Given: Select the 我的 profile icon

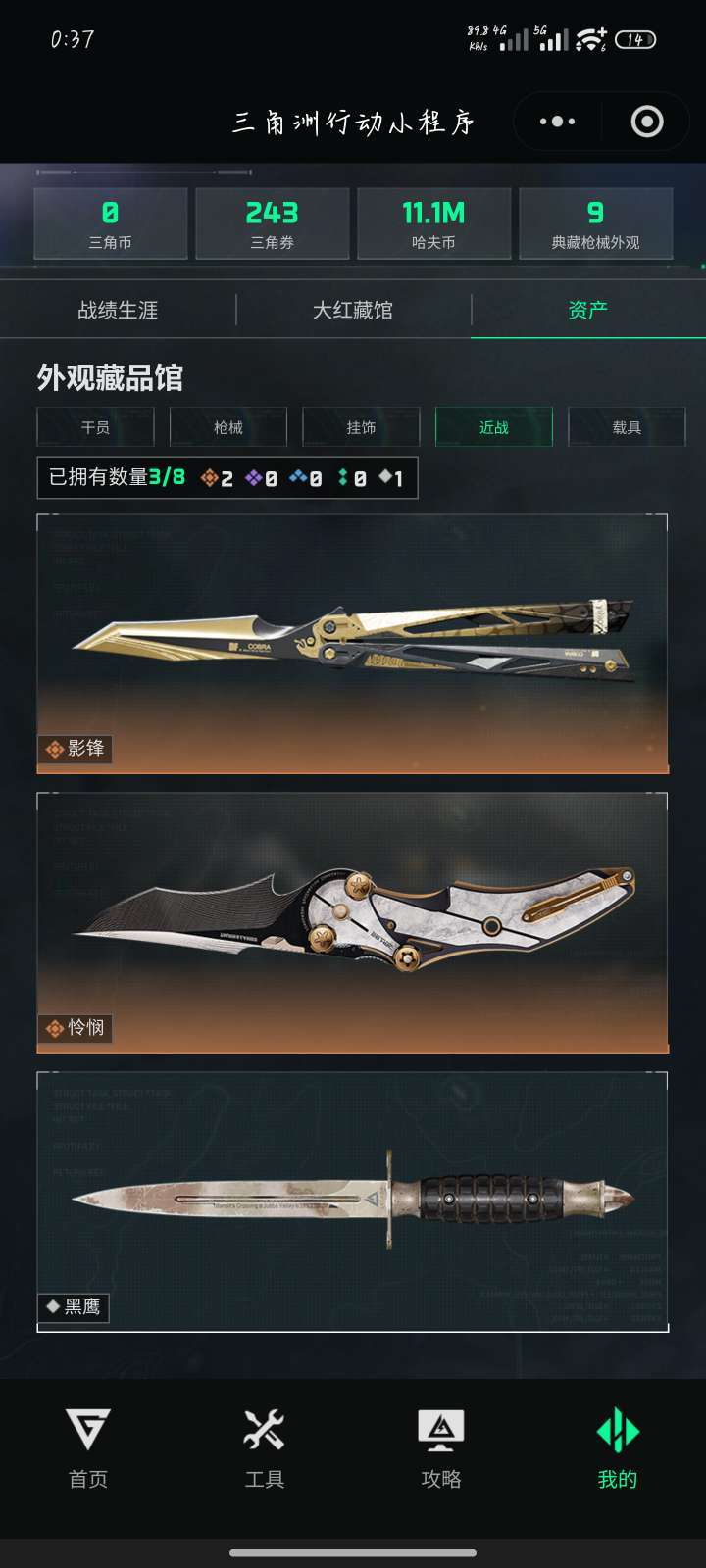Looking at the screenshot, I should [x=618, y=1430].
